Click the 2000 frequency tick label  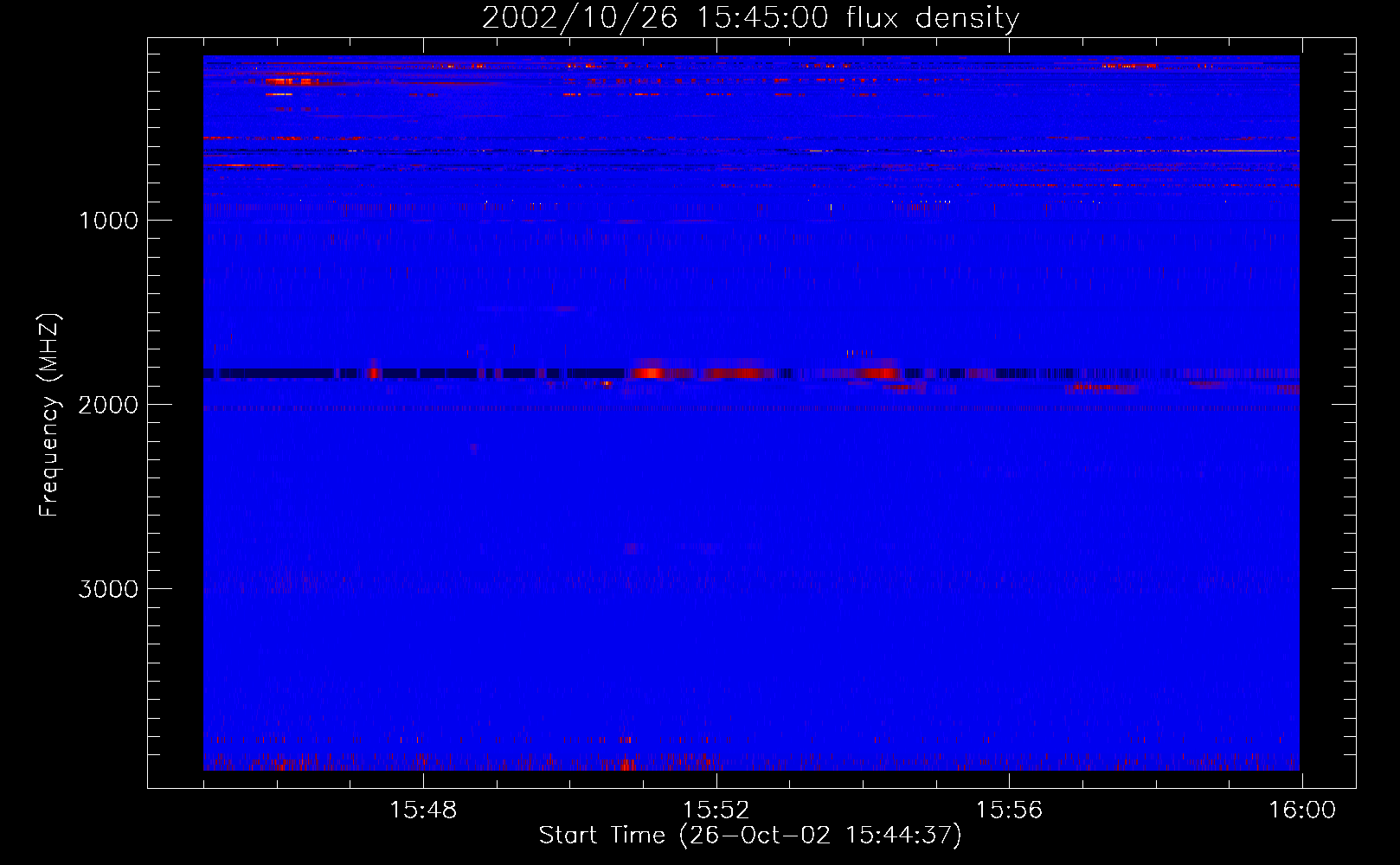pos(108,405)
